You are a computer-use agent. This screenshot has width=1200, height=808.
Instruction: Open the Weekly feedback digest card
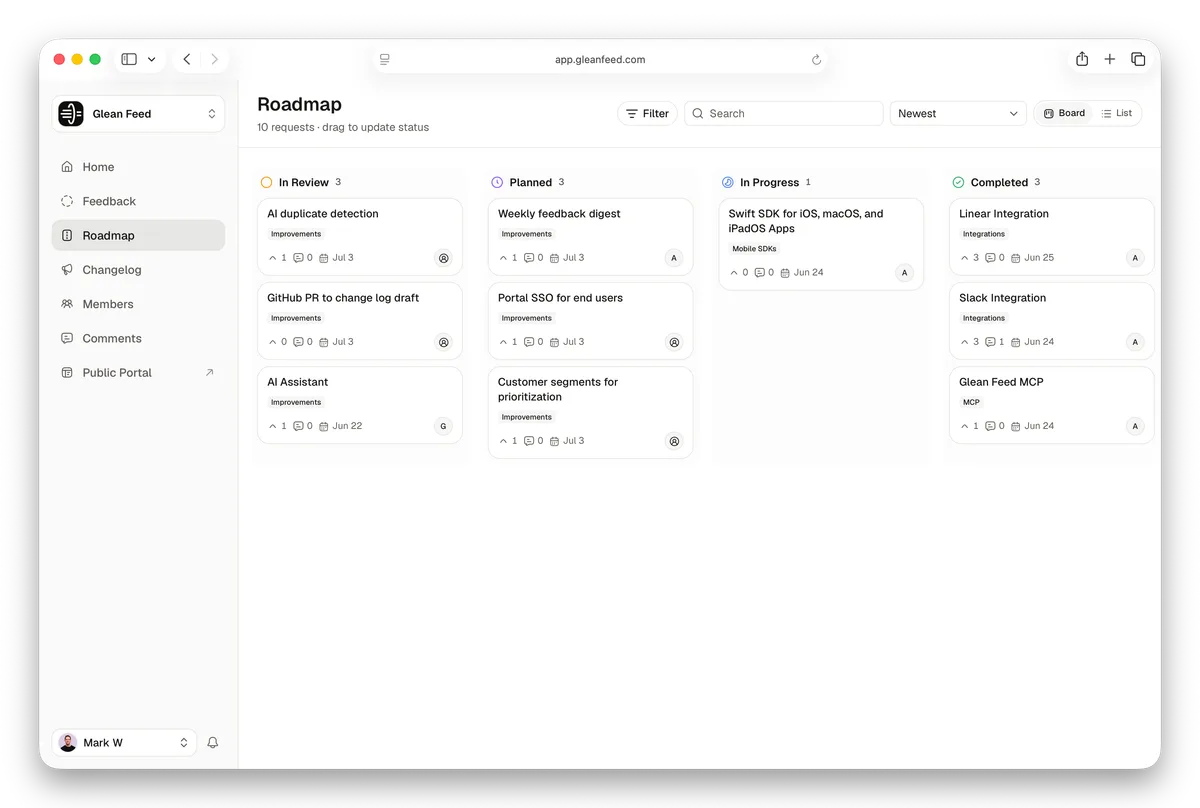[x=590, y=236]
